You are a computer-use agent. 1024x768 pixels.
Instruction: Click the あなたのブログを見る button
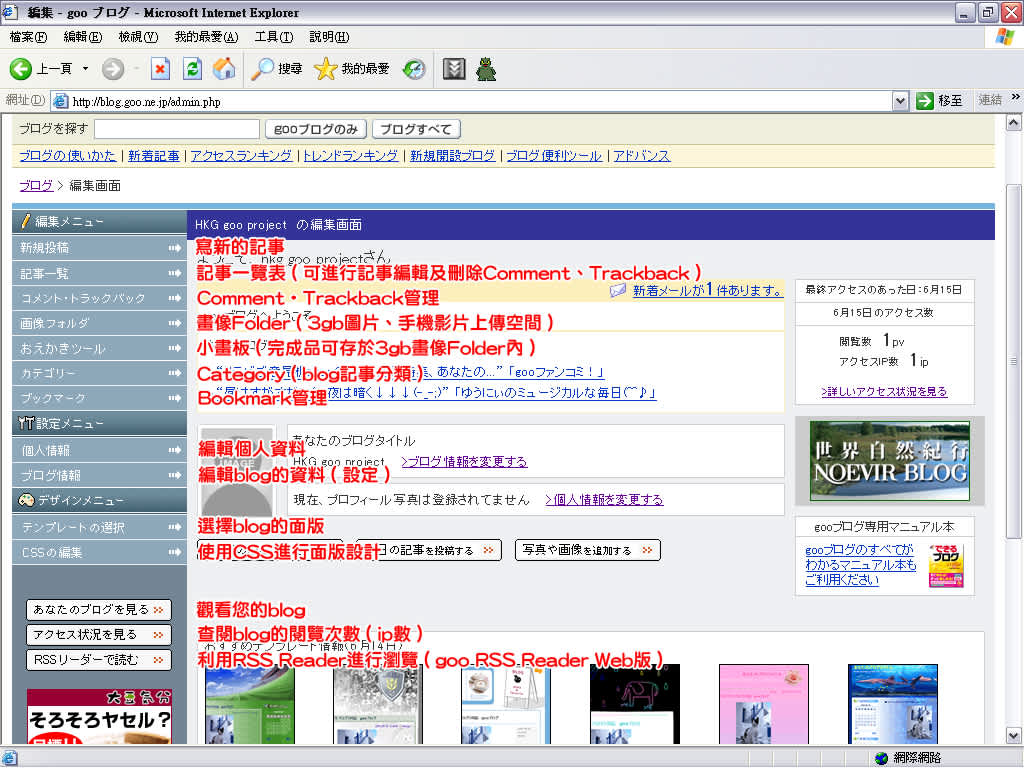[x=98, y=609]
